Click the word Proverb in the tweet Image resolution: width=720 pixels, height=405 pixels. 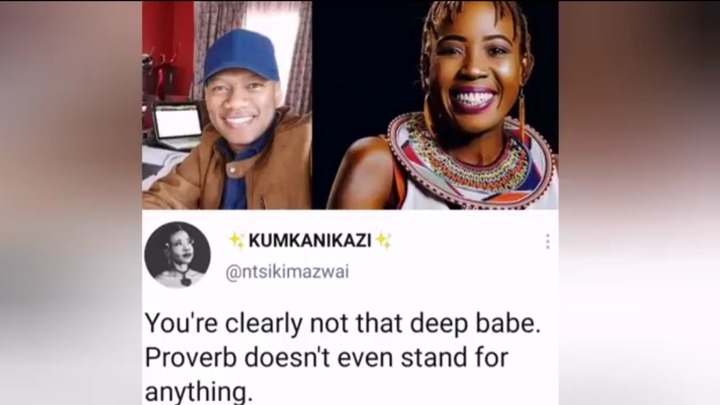point(191,357)
